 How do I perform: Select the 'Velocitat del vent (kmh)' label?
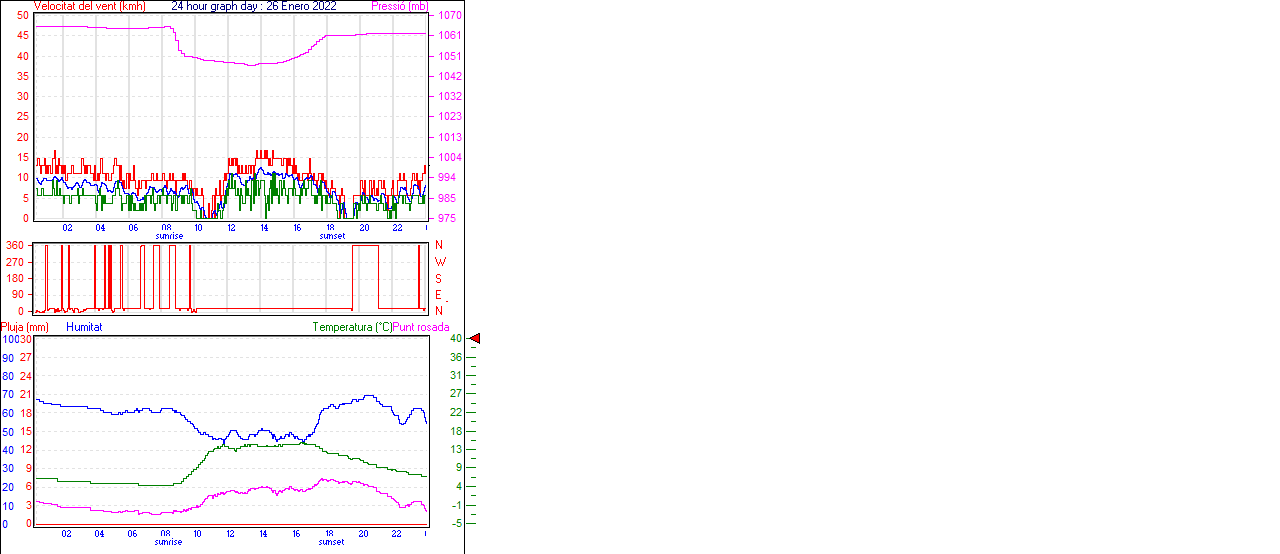point(90,6)
